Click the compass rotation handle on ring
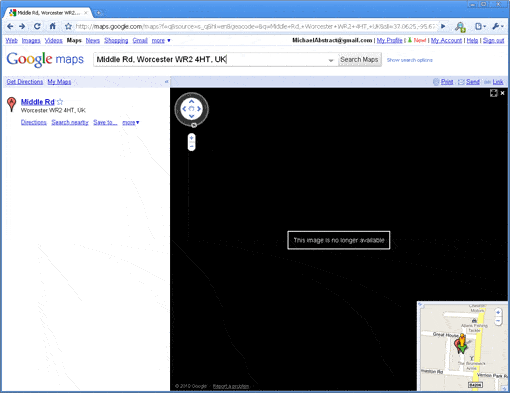The width and height of the screenshot is (510, 393). [194, 125]
